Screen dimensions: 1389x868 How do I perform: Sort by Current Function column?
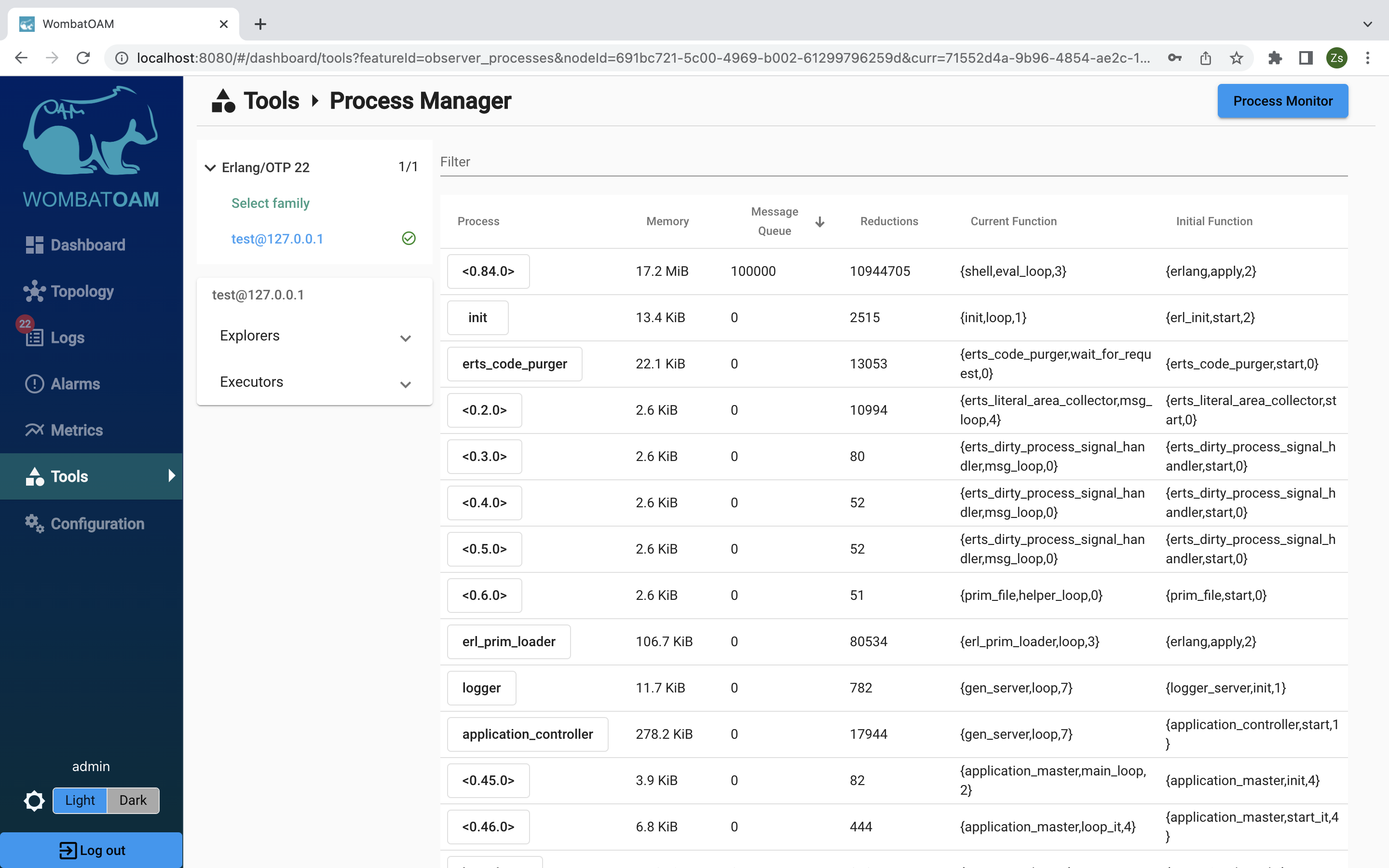[x=1013, y=222]
